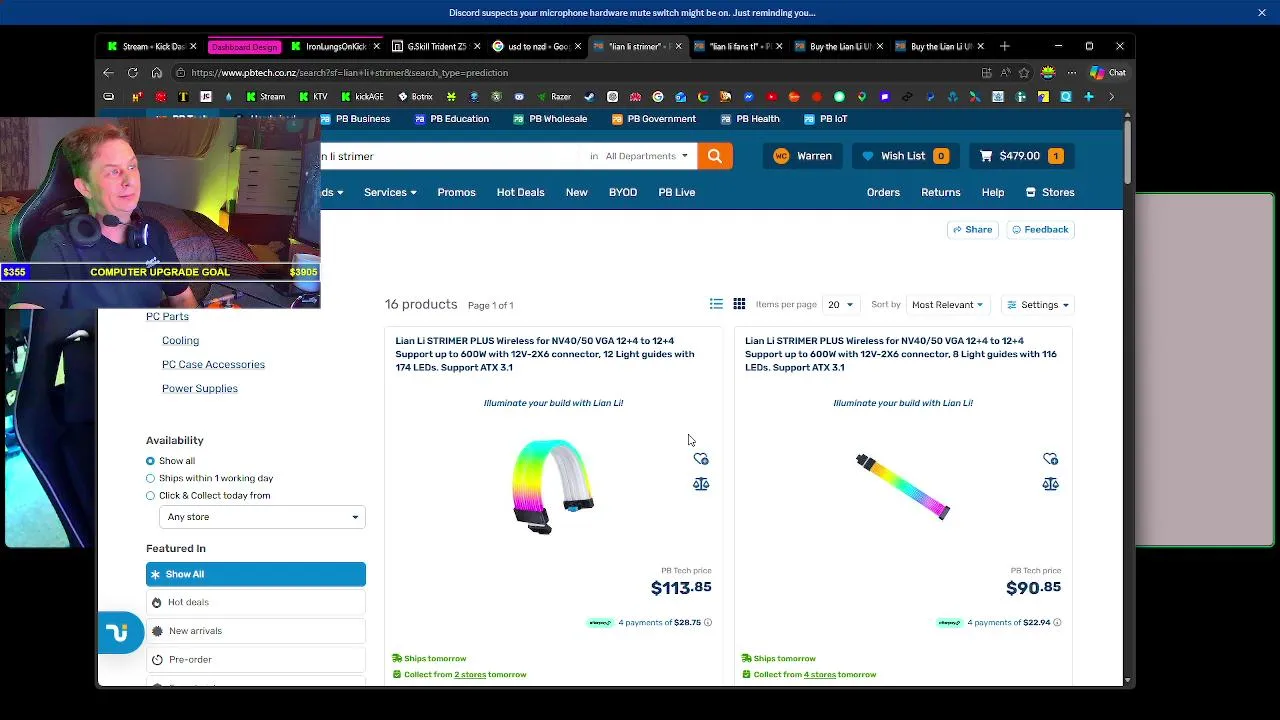Filter by New arrivals
This screenshot has height=720, width=1280.
256,631
